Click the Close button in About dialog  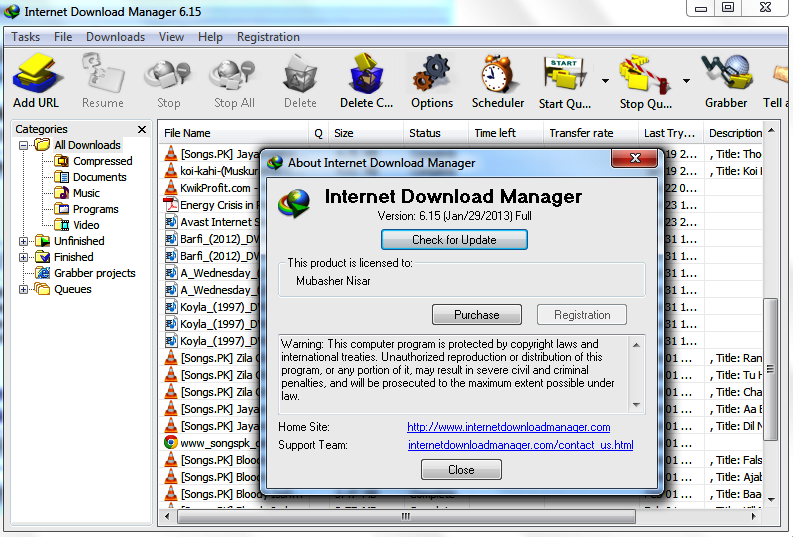461,470
